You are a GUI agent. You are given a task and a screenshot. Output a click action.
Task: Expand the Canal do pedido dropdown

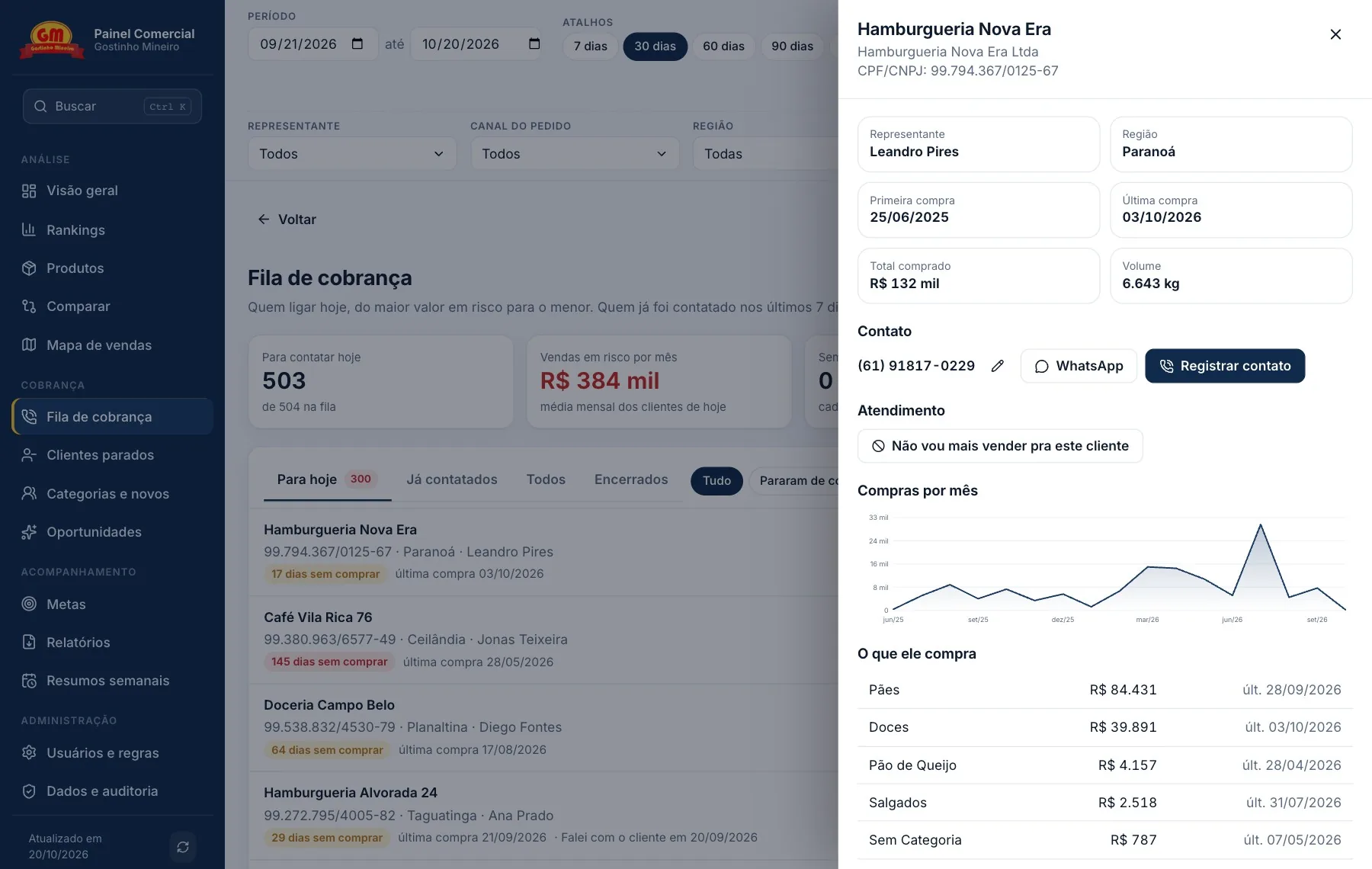(575, 154)
